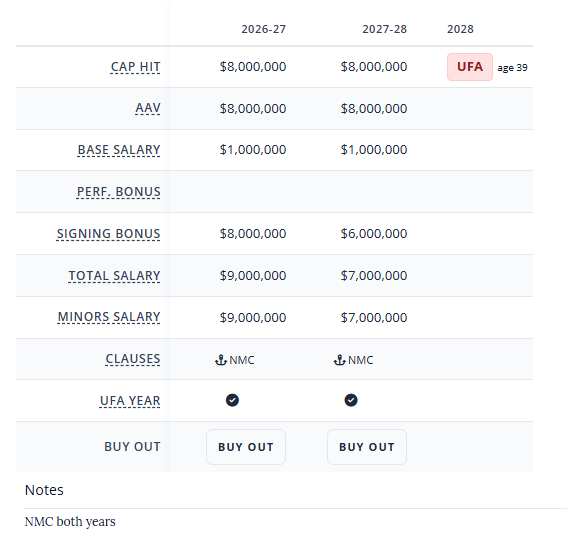Click the Base Salary label
The image size is (574, 549).
tap(119, 150)
